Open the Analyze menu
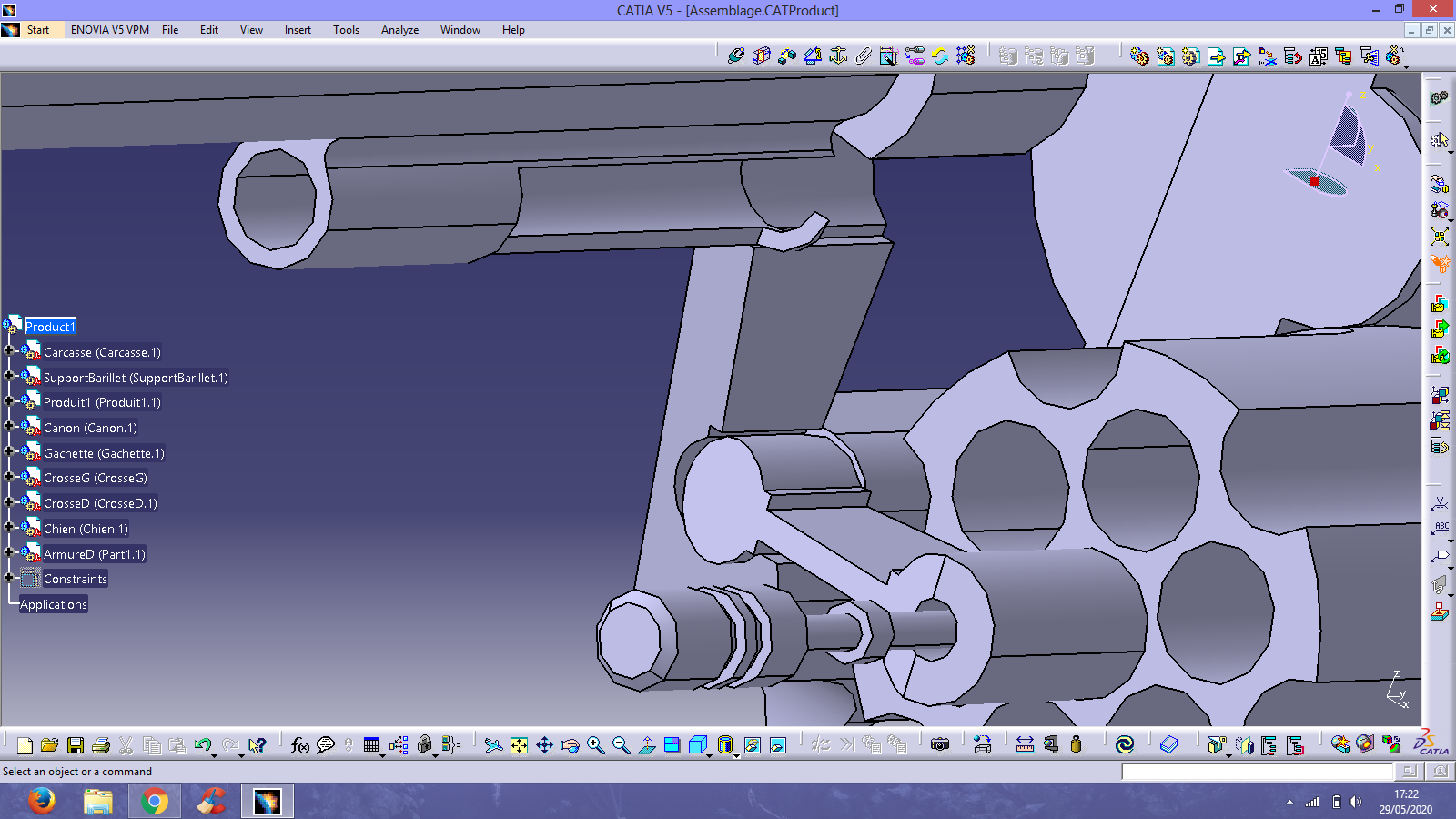 point(399,30)
